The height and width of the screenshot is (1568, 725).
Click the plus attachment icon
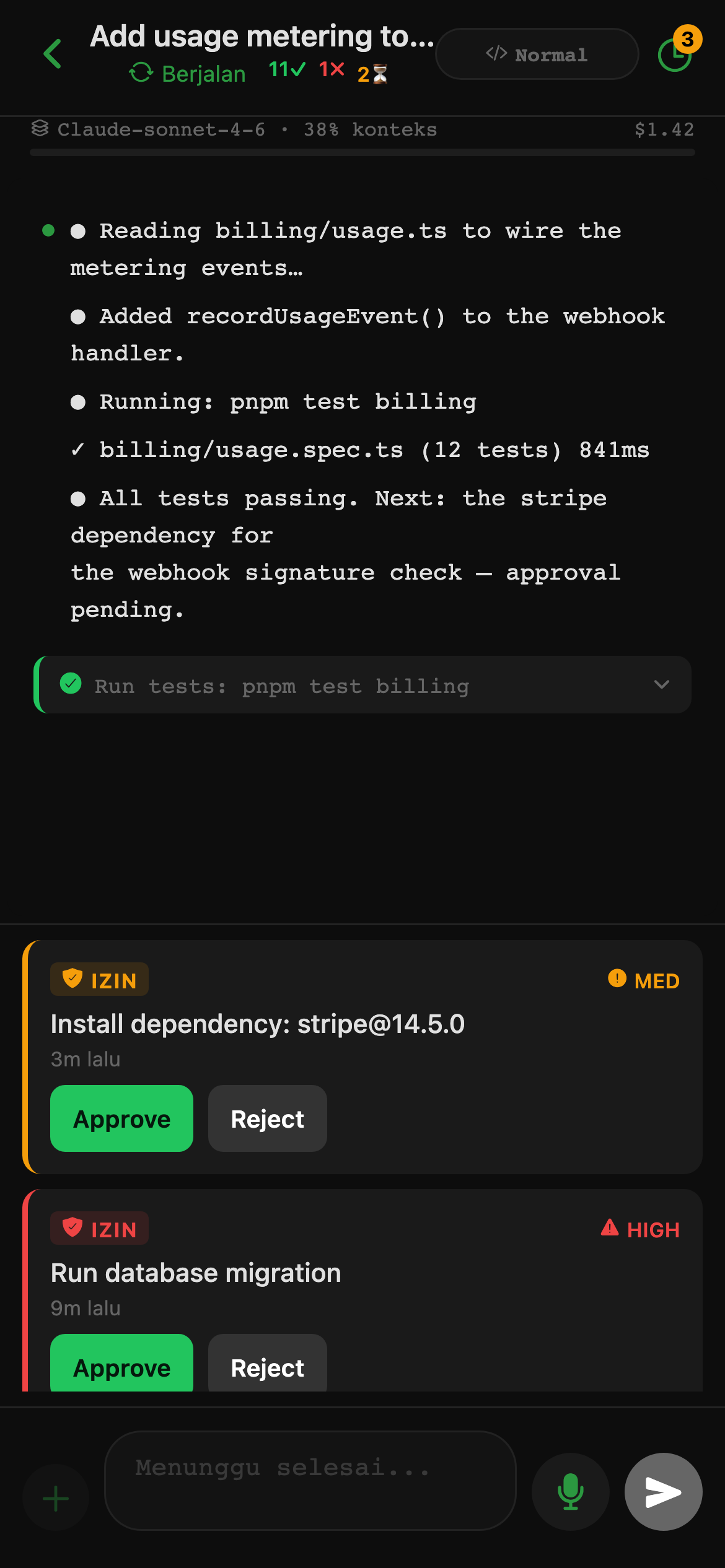pyautogui.click(x=56, y=1498)
